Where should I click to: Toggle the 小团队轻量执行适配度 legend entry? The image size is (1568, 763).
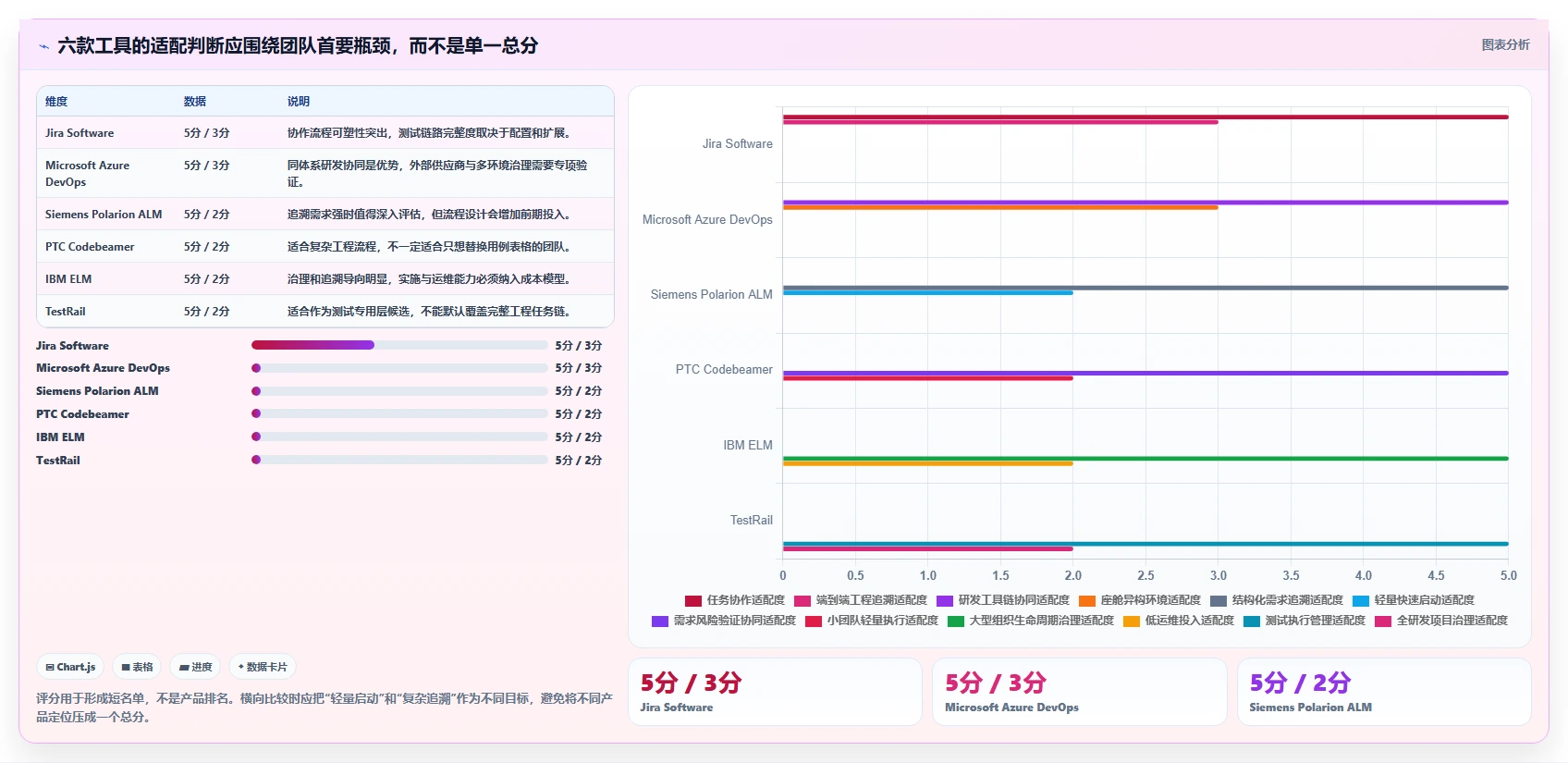click(871, 621)
